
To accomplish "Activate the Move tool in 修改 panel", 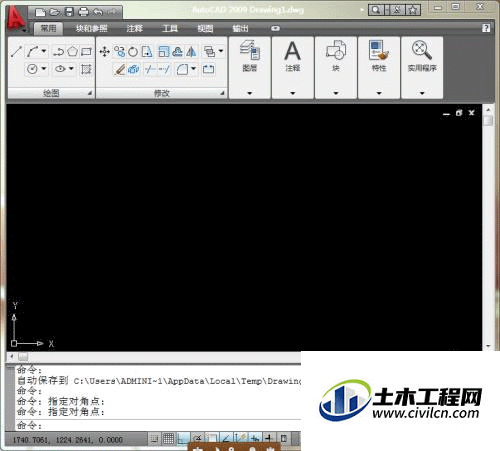I will coord(105,52).
